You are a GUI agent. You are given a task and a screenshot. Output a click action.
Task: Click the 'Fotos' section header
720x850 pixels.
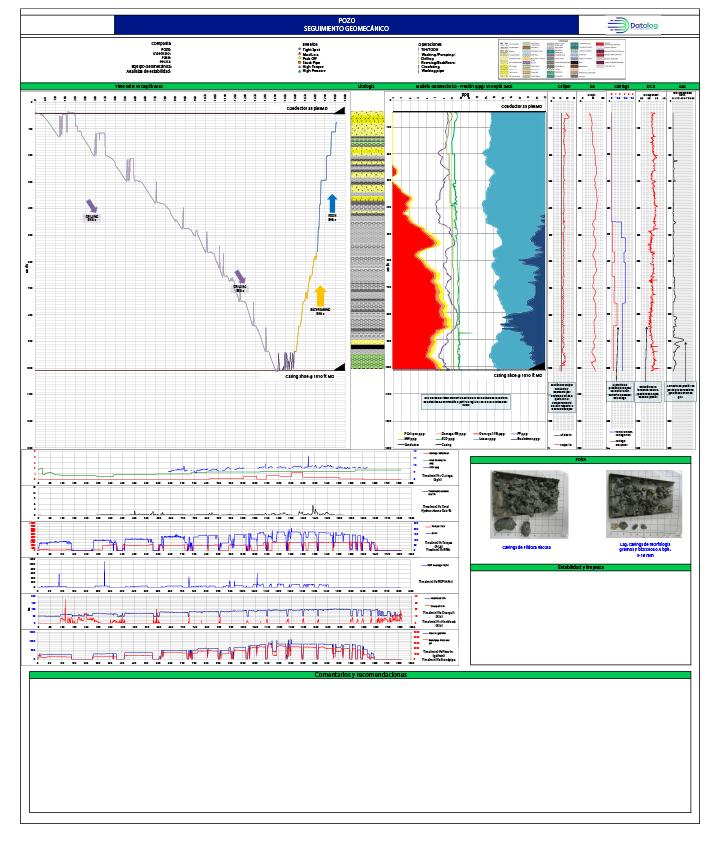click(580, 460)
